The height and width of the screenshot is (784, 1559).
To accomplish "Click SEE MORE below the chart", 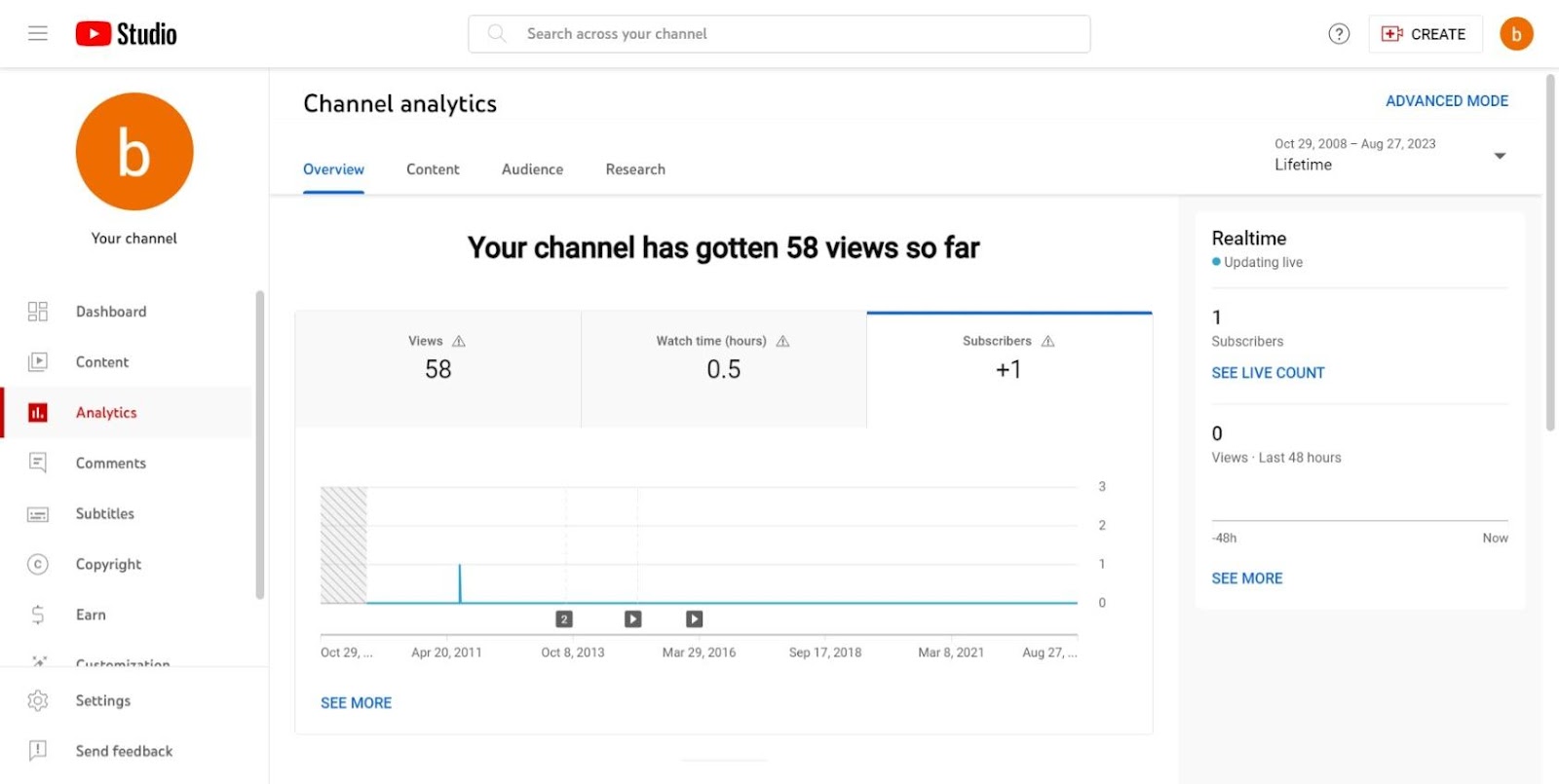I will (x=357, y=703).
